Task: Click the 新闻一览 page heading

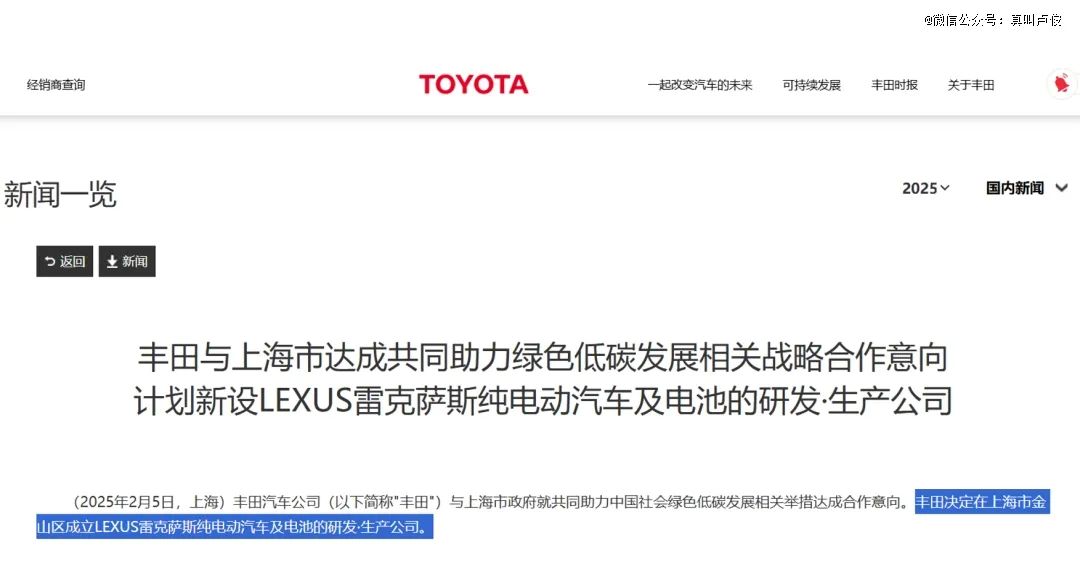Action: point(60,194)
